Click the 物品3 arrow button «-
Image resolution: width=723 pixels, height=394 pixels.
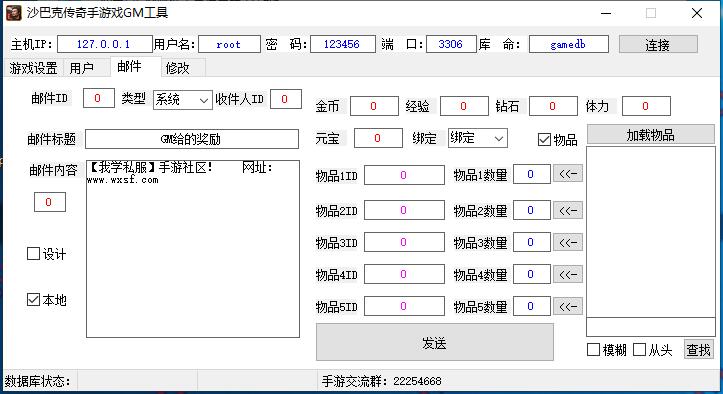point(568,242)
